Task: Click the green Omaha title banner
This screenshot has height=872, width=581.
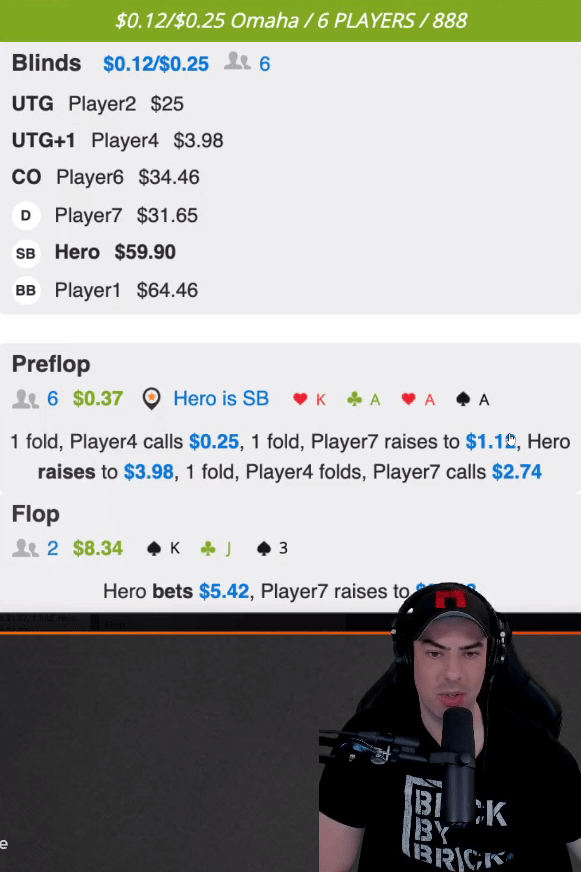Action: [x=290, y=21]
